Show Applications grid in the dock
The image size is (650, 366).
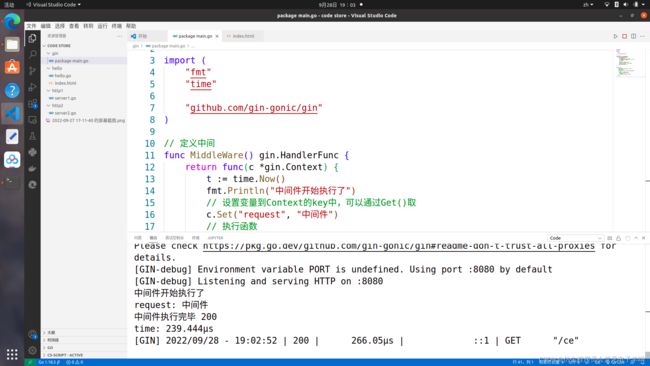click(x=12, y=354)
